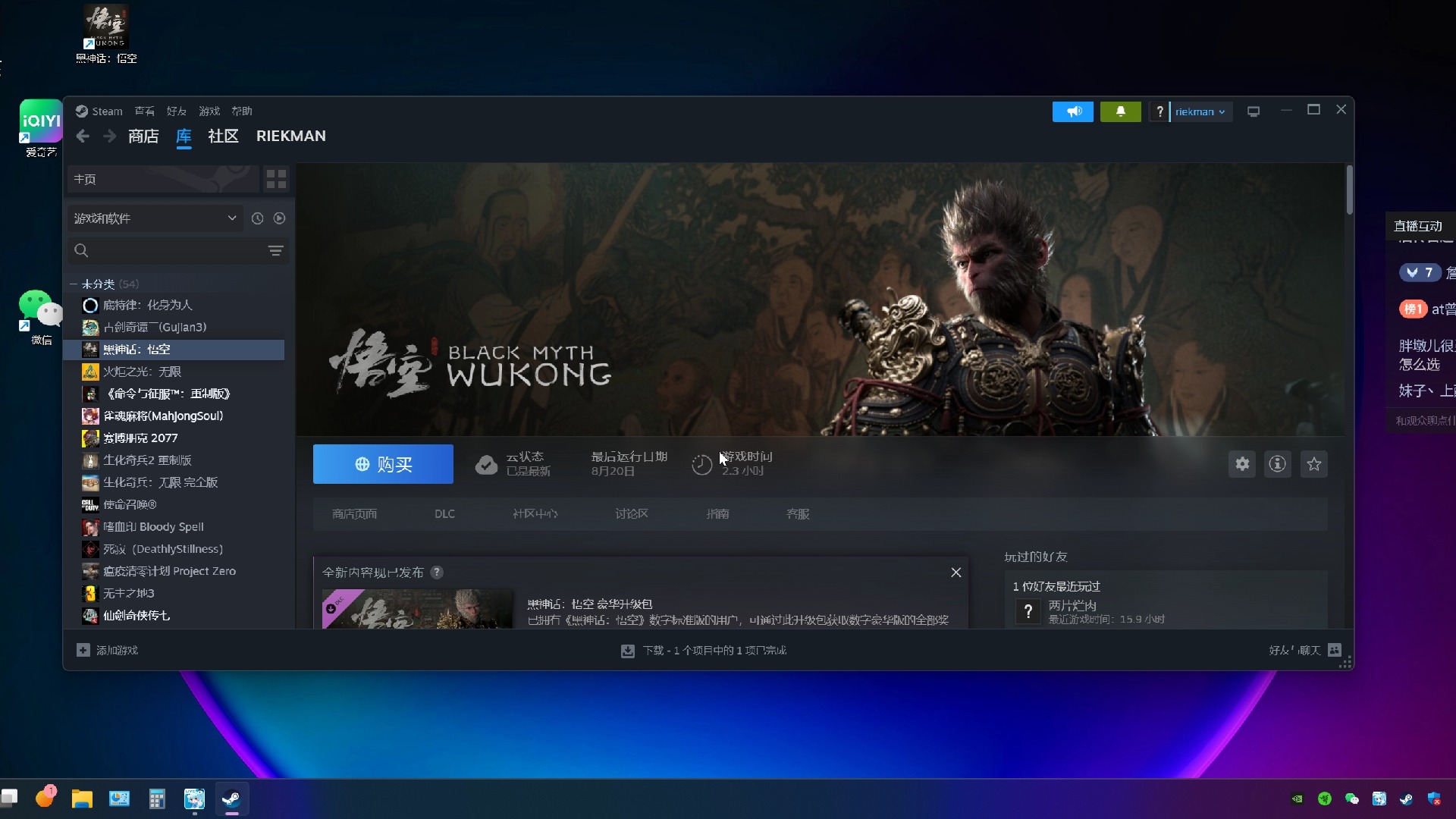Go back with the left arrow
This screenshot has width=1456, height=819.
coord(83,136)
